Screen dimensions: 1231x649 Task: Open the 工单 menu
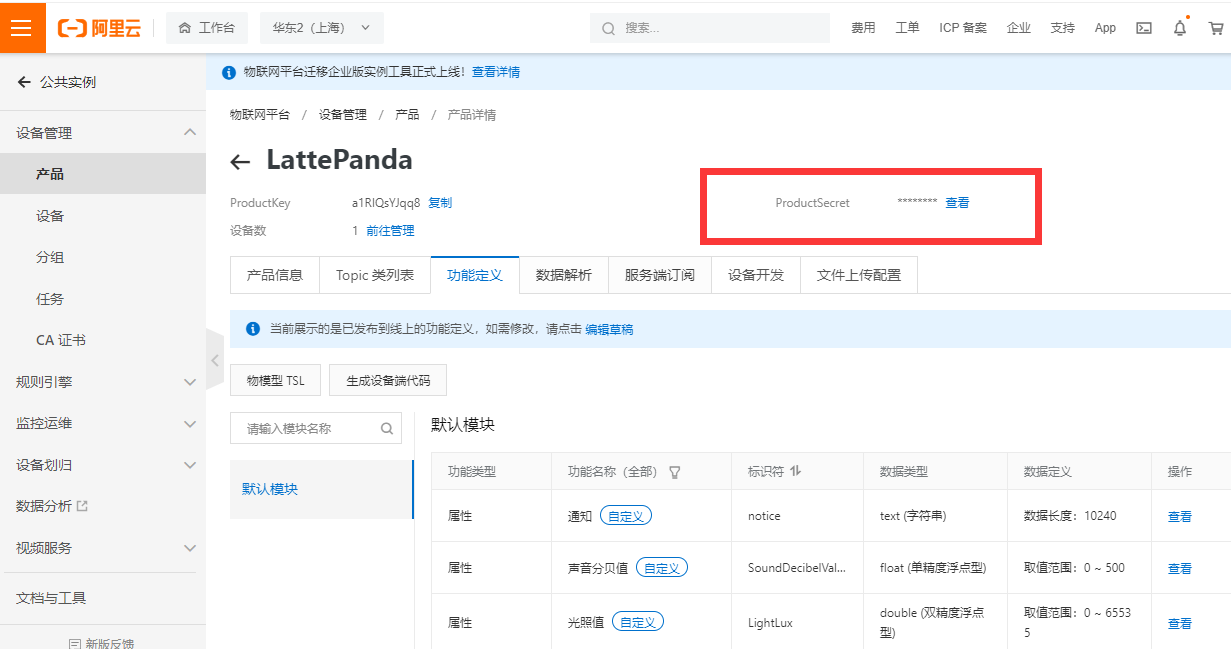[x=907, y=28]
